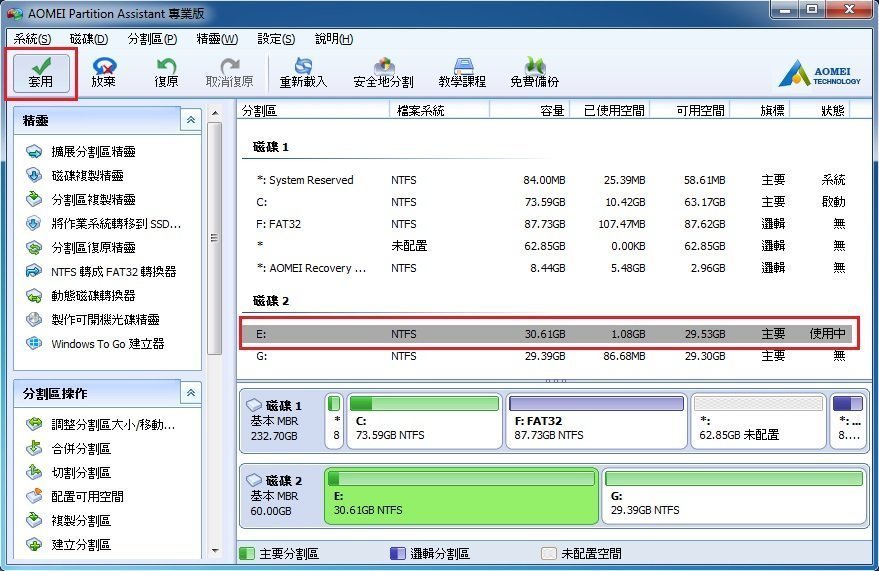Select small System Reserved block in disk map
The height and width of the screenshot is (571, 879).
coord(335,421)
